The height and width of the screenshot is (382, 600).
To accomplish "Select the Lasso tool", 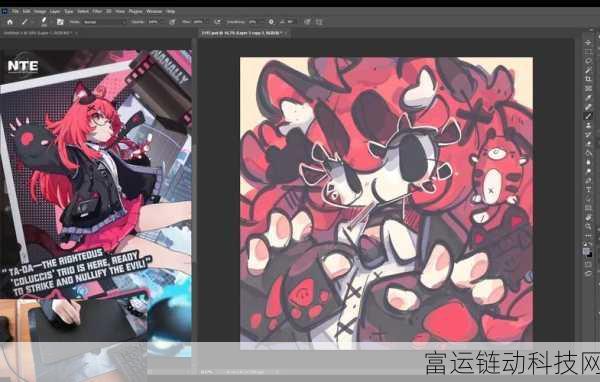I will pos(589,60).
